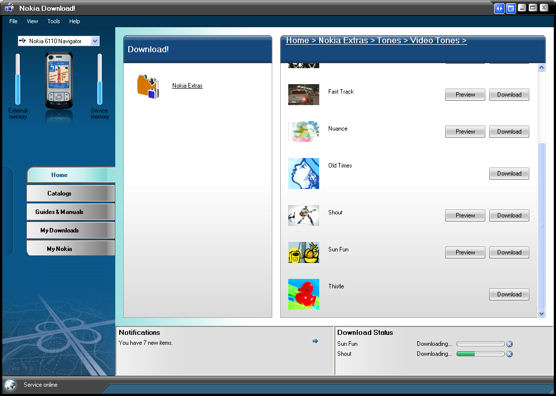Click the "Nuance" item name
This screenshot has height=396, width=556.
(338, 128)
